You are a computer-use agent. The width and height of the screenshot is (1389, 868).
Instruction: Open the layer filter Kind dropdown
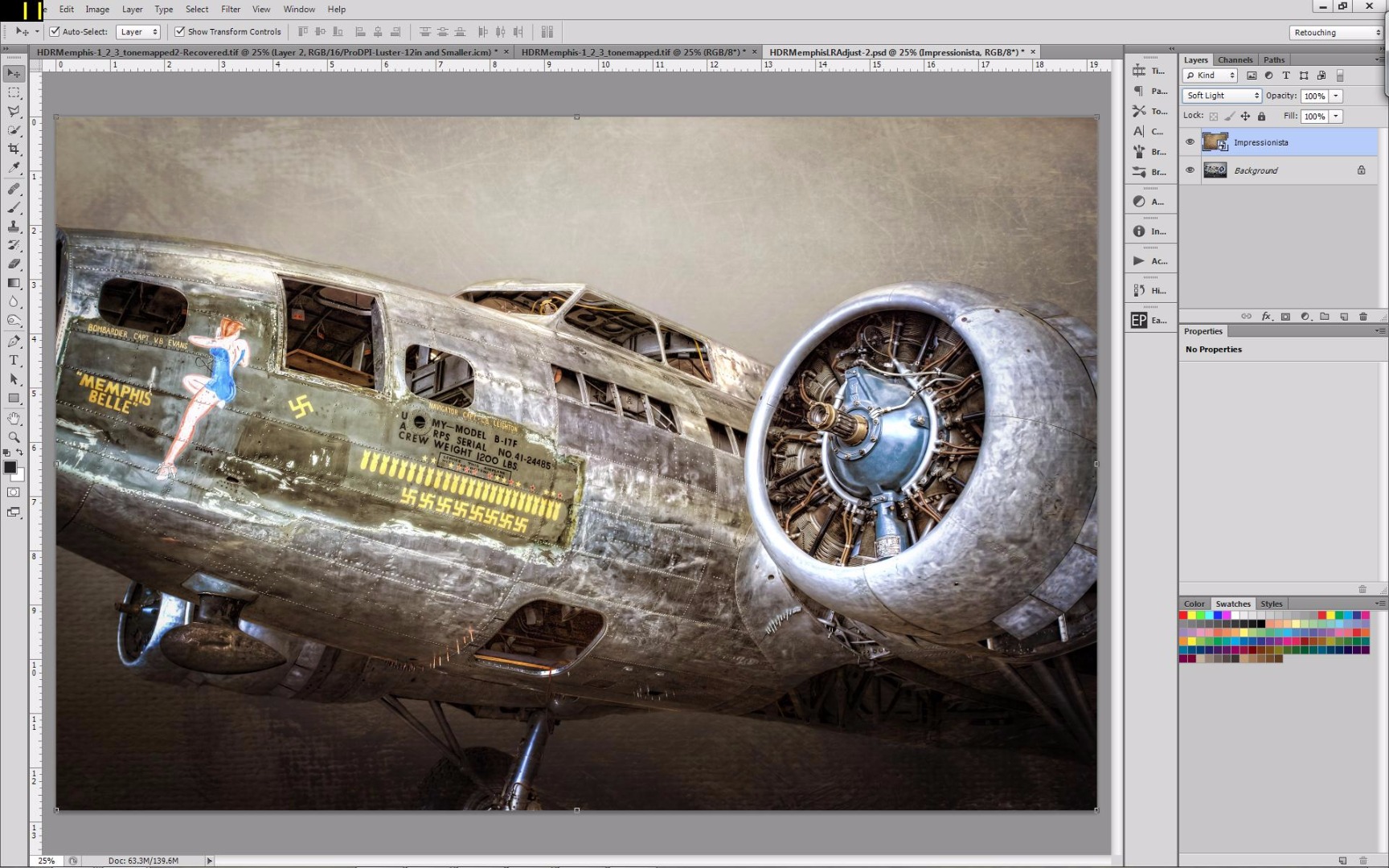click(x=1210, y=76)
